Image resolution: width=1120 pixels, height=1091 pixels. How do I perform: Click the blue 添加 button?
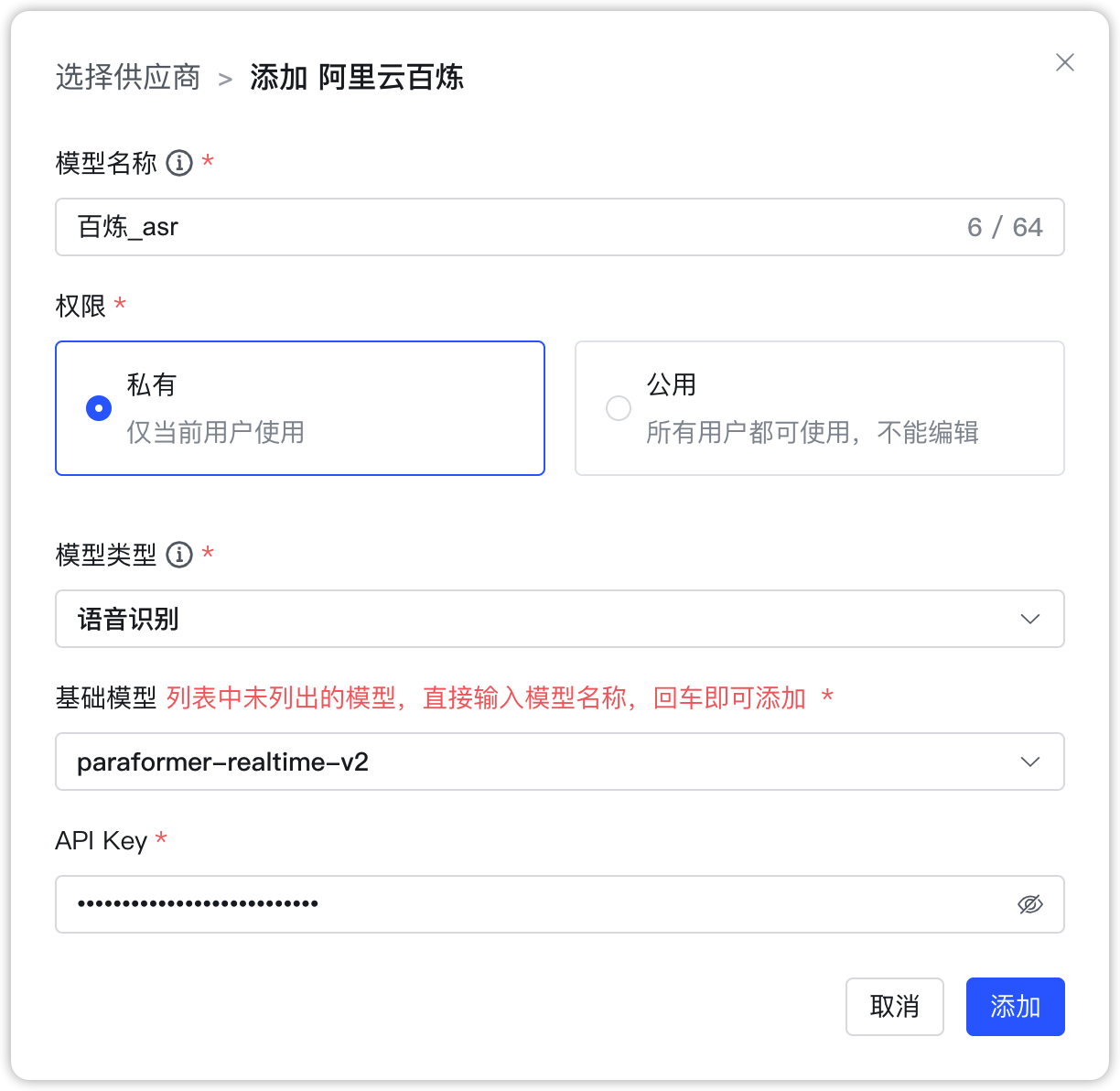(1015, 1007)
